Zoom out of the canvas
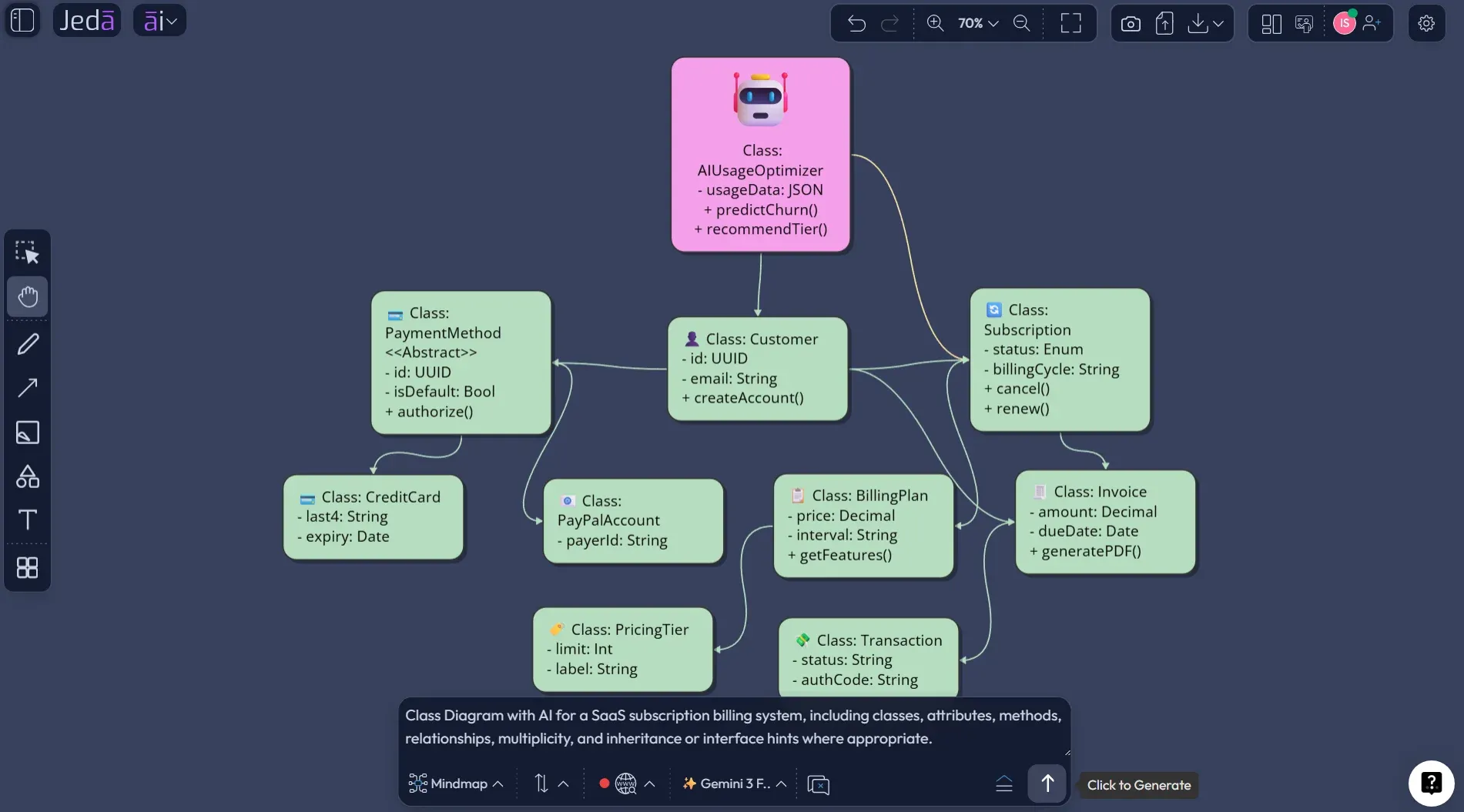The height and width of the screenshot is (812, 1464). (1021, 23)
